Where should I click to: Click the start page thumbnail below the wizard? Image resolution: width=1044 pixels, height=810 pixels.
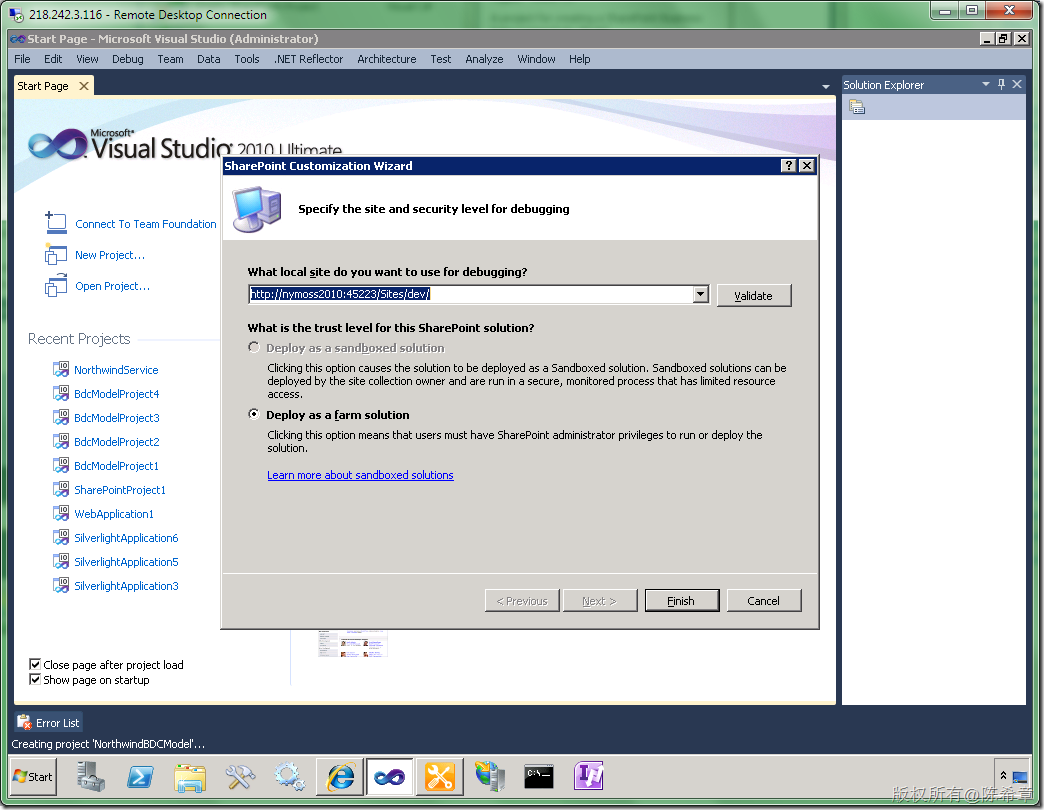click(352, 644)
